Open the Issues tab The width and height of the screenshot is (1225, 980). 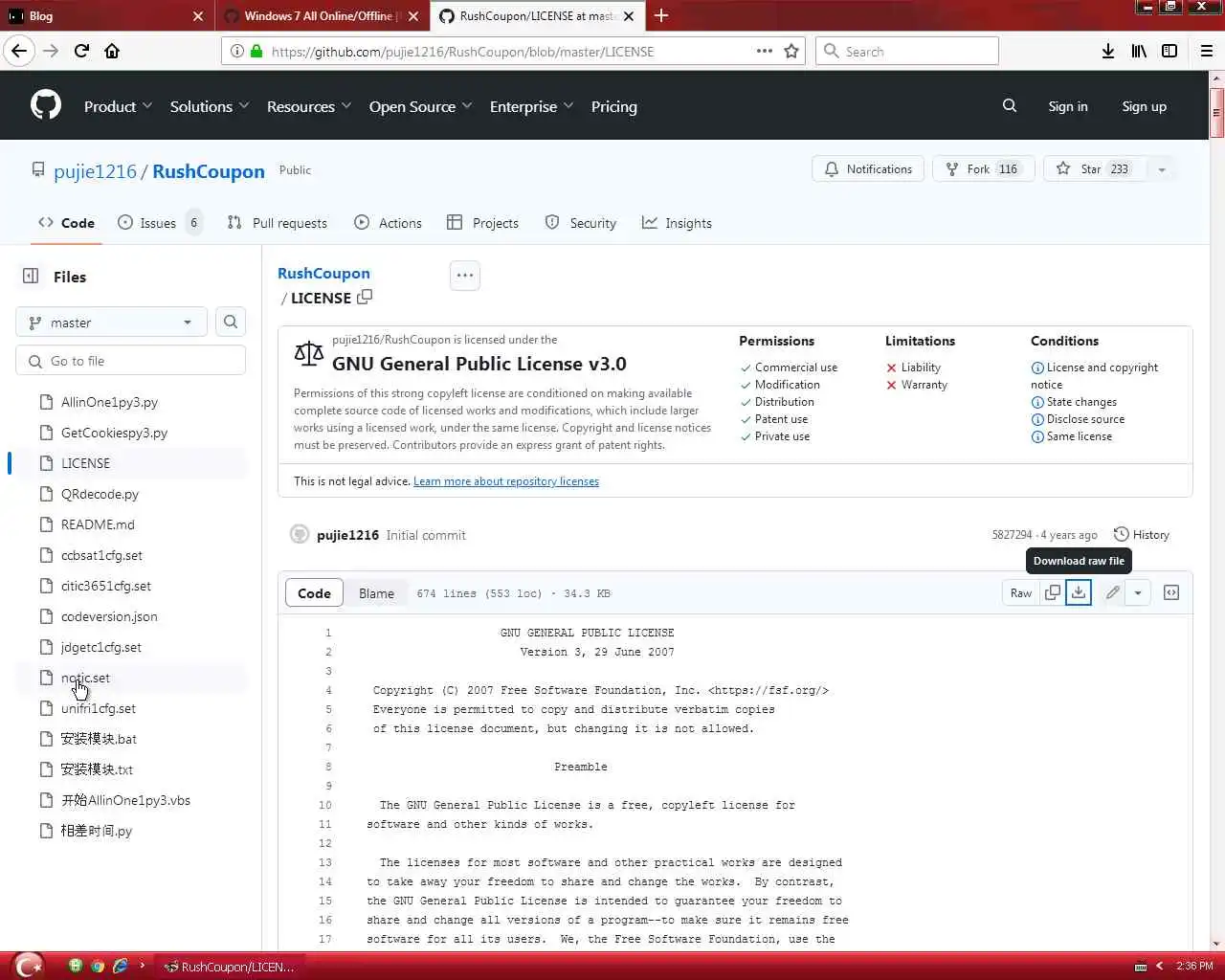[x=159, y=222]
